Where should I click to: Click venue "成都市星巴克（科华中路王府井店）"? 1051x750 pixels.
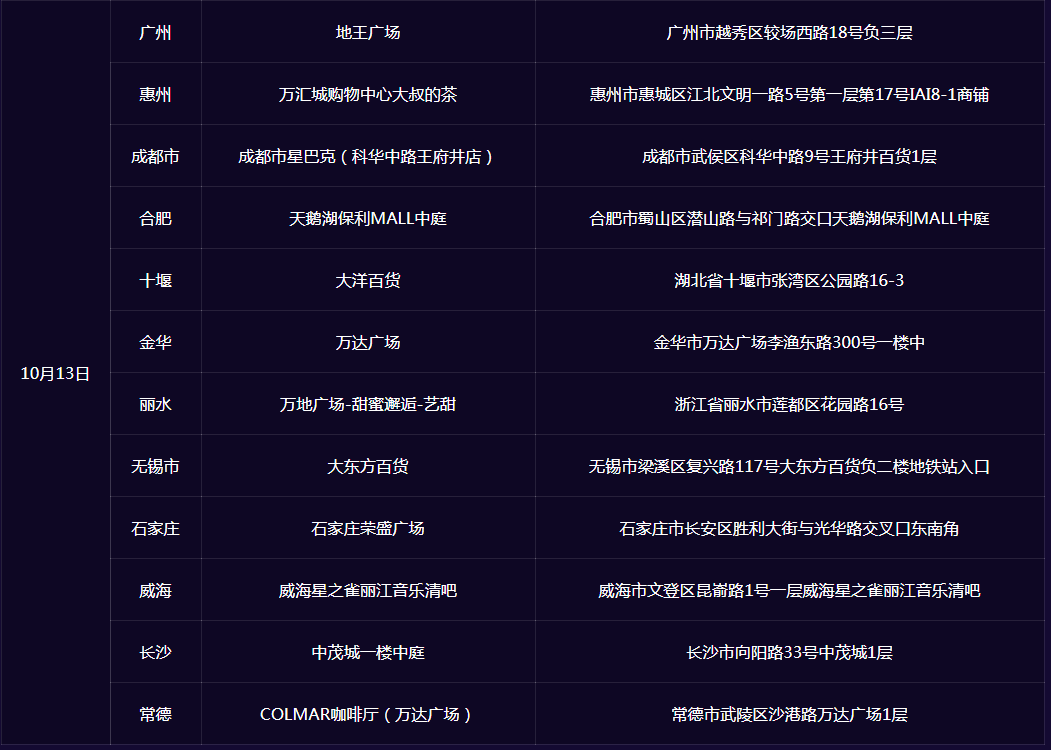pos(368,156)
